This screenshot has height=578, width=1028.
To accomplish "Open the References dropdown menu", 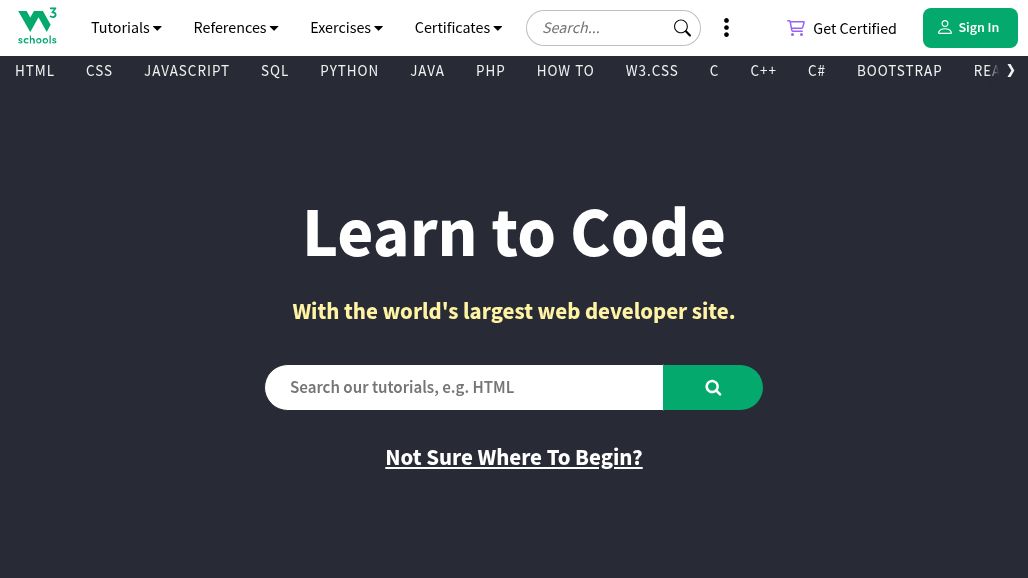I will point(236,28).
